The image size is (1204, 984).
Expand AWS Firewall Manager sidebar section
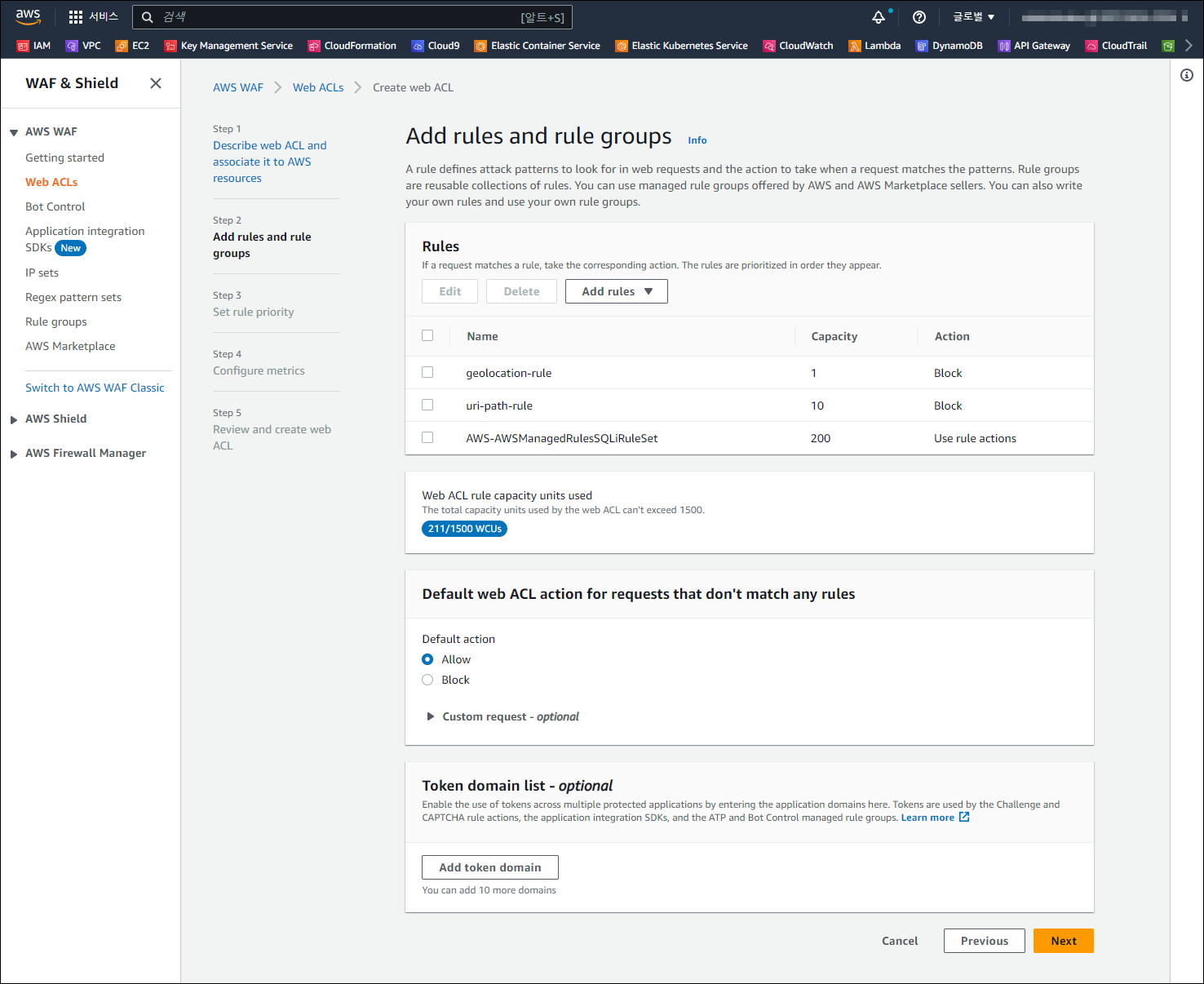click(x=14, y=454)
